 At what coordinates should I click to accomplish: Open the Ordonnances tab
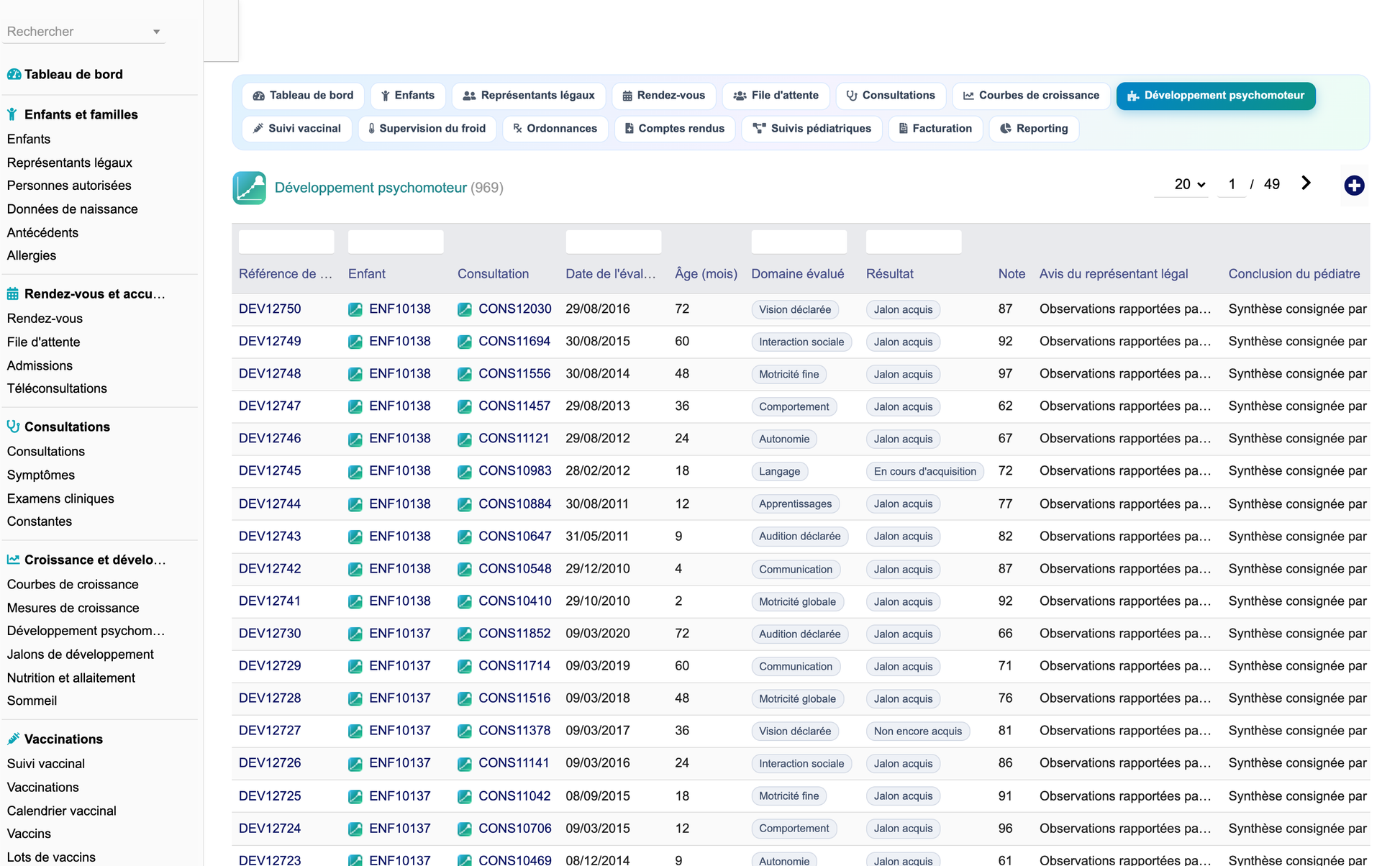pos(555,129)
